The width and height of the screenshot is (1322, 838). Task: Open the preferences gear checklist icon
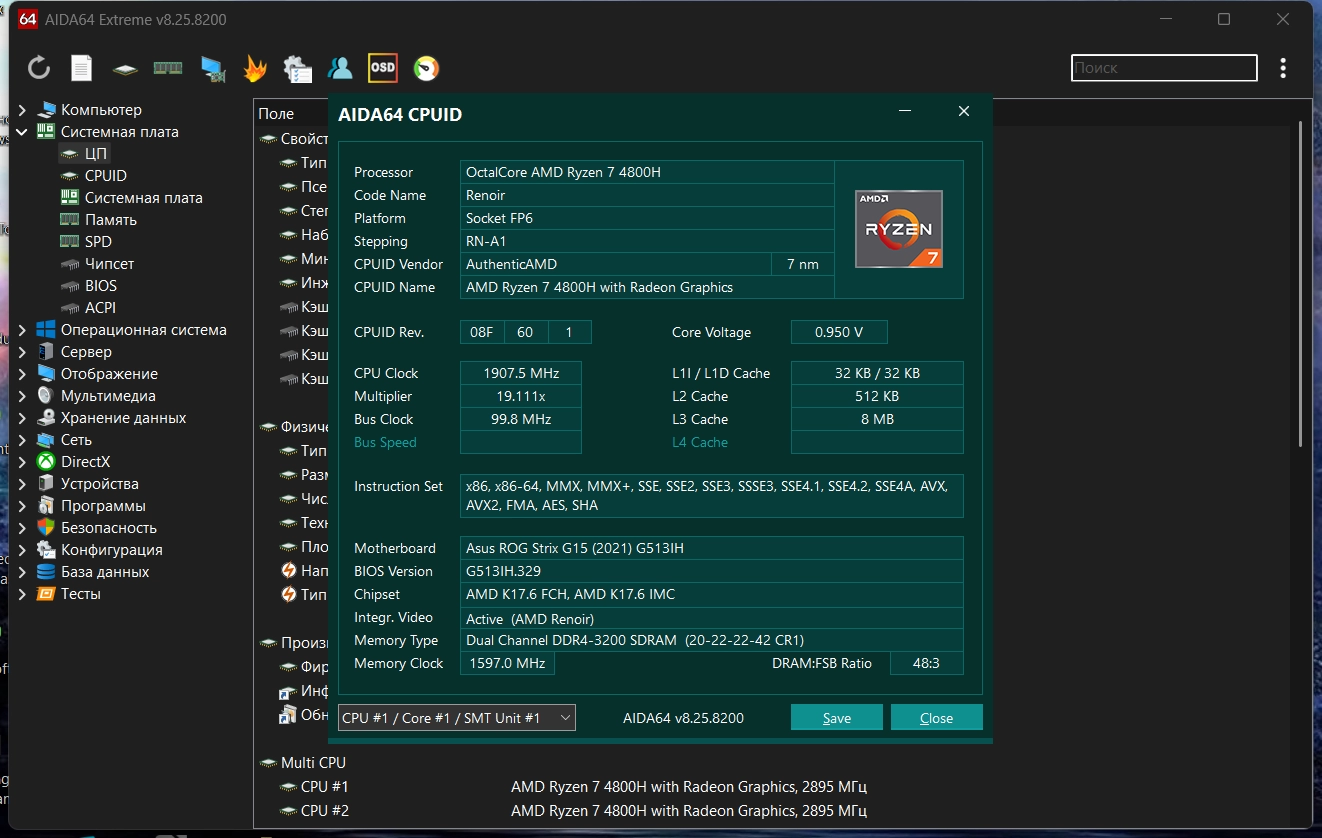[298, 68]
